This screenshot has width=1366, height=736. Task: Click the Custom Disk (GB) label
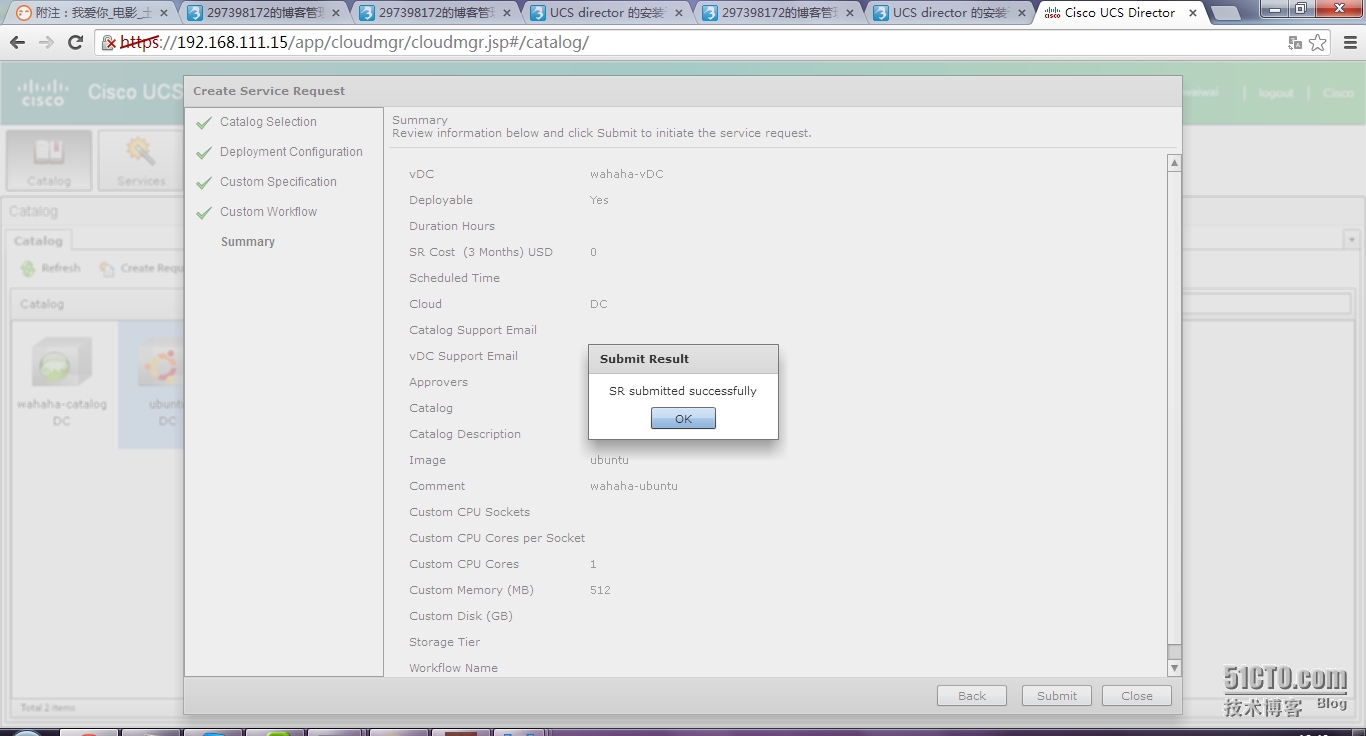tap(461, 616)
